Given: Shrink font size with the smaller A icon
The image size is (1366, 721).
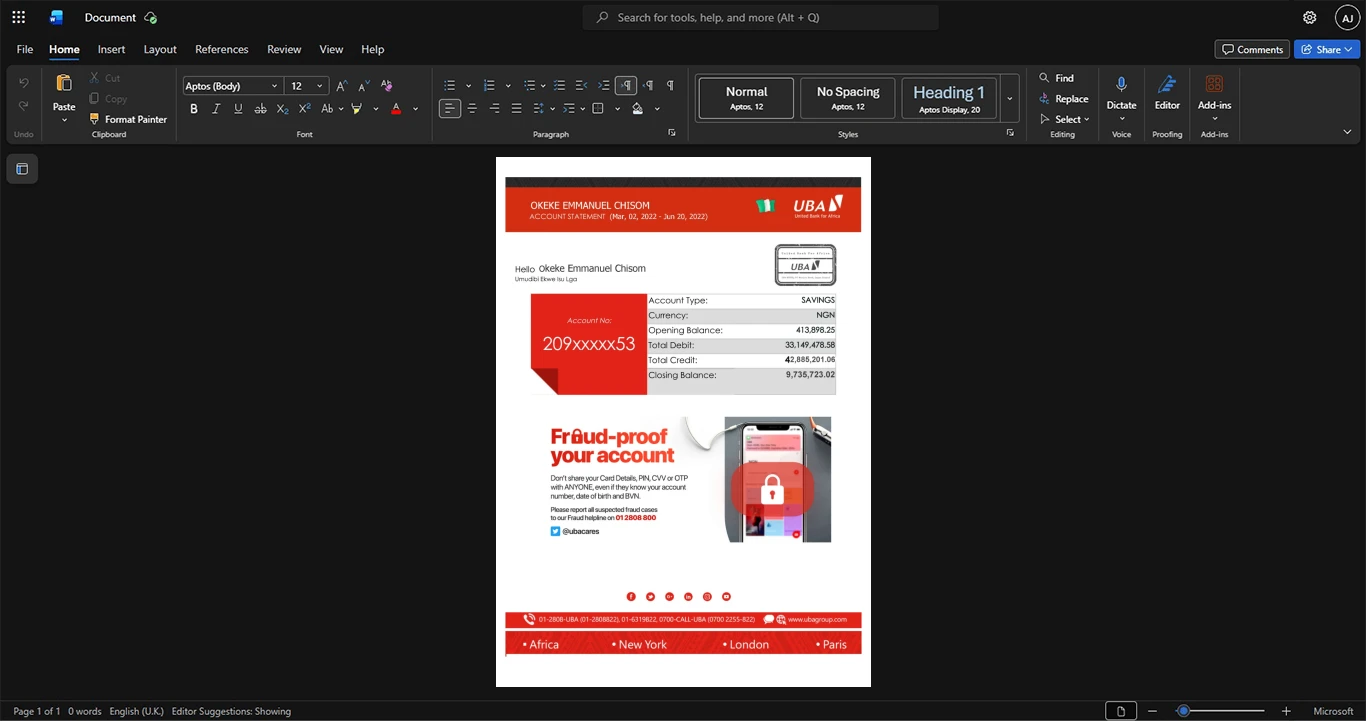Looking at the screenshot, I should coord(364,86).
